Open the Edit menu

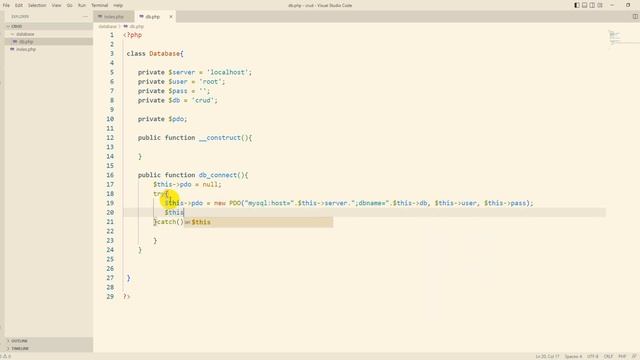19,5
